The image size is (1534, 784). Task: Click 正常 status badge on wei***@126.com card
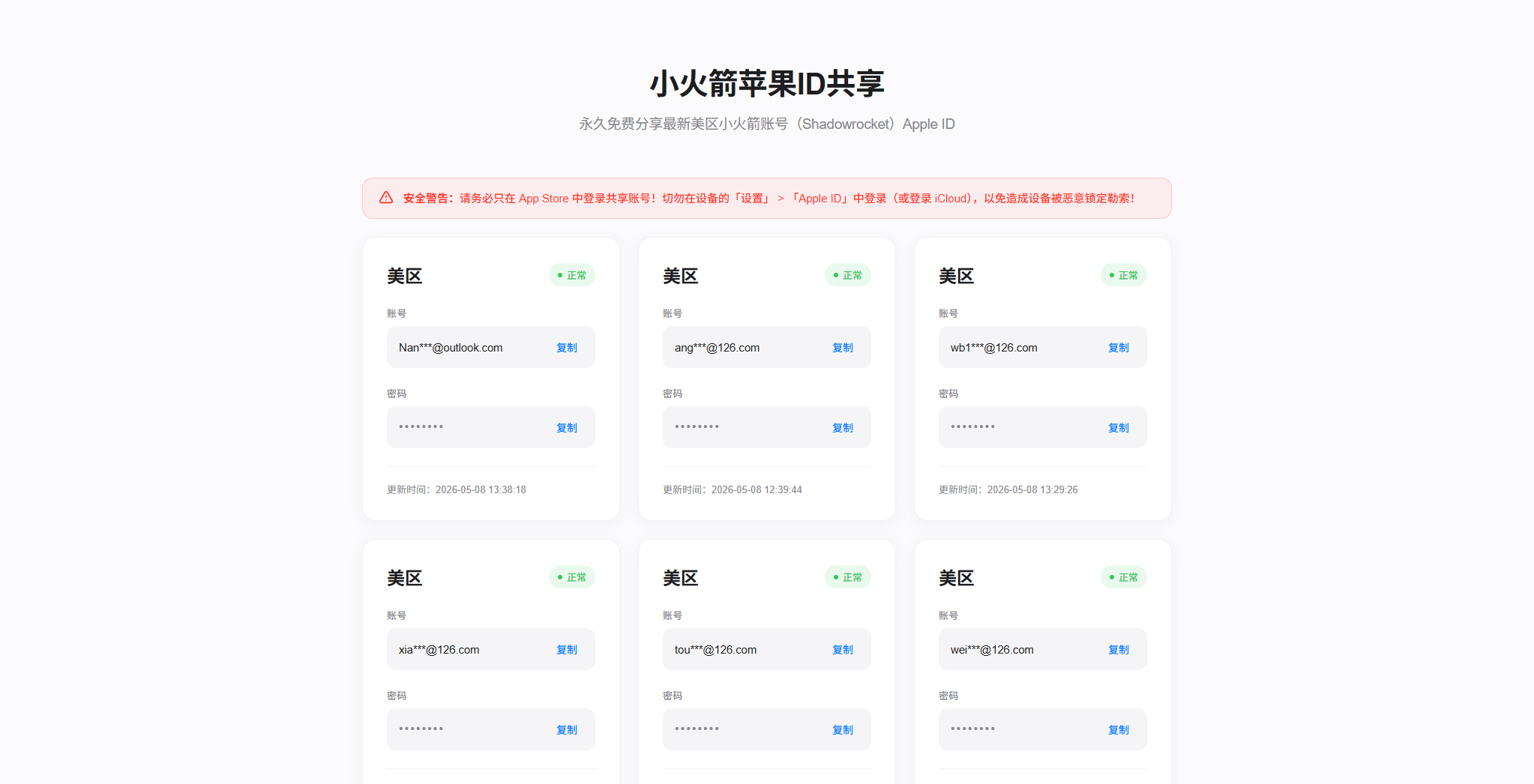point(1124,577)
